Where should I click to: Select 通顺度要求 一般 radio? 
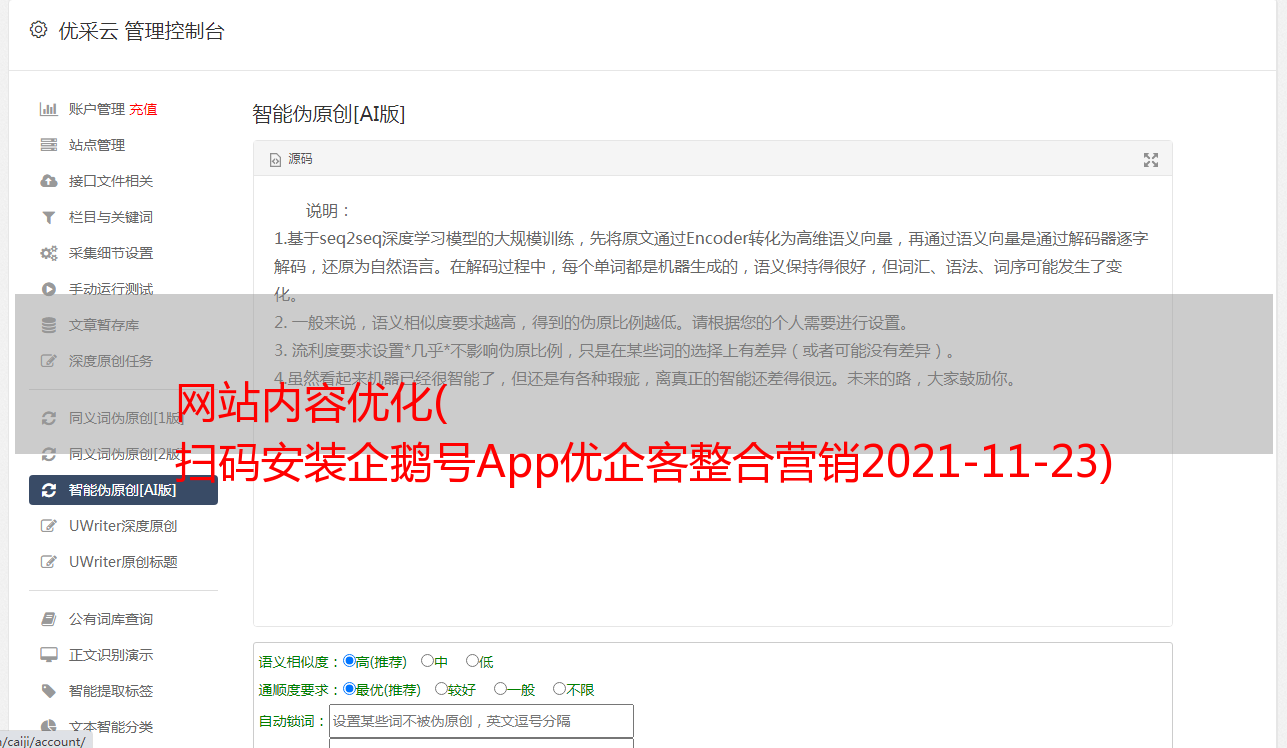pyautogui.click(x=500, y=689)
